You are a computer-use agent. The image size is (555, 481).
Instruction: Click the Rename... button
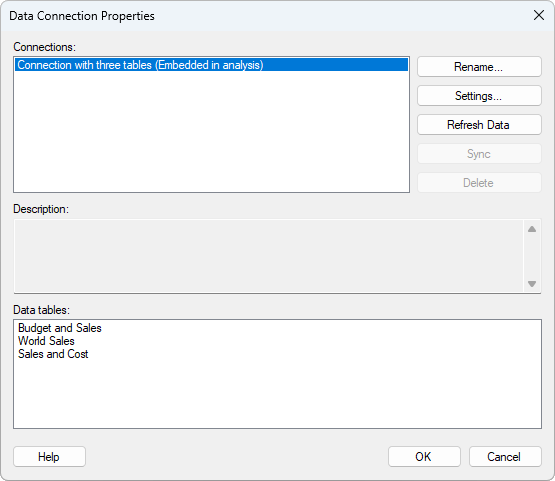point(479,67)
